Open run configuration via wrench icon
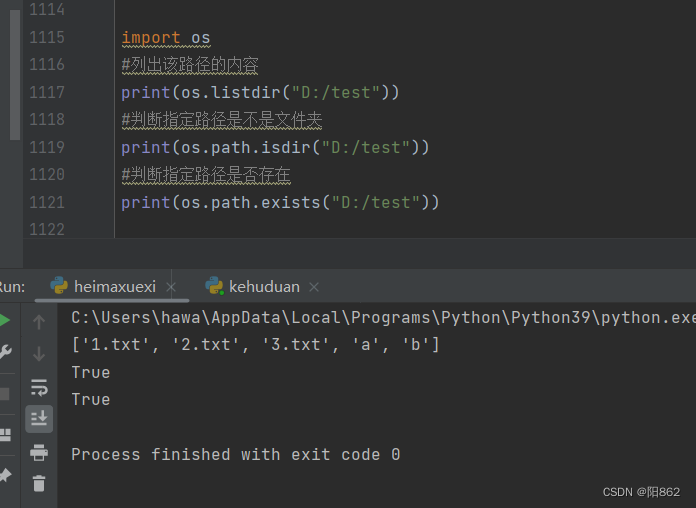This screenshot has width=696, height=508. point(4,352)
